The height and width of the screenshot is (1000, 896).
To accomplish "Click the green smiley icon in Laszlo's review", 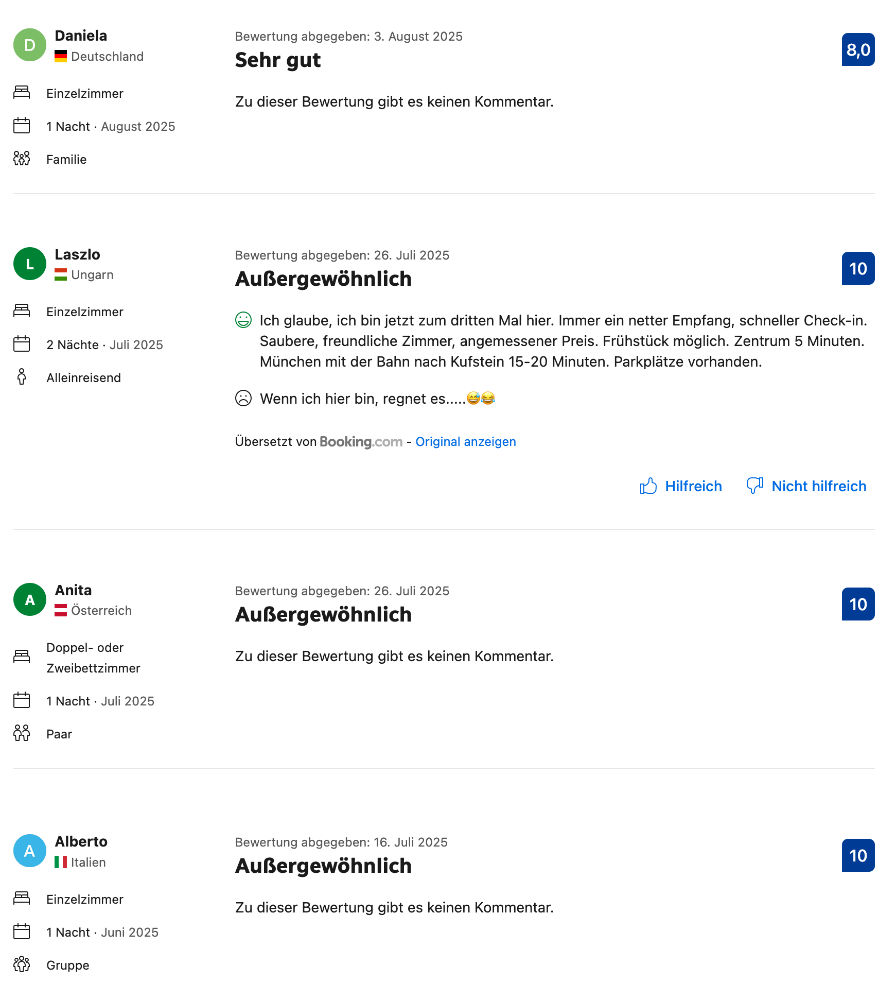I will pos(243,320).
